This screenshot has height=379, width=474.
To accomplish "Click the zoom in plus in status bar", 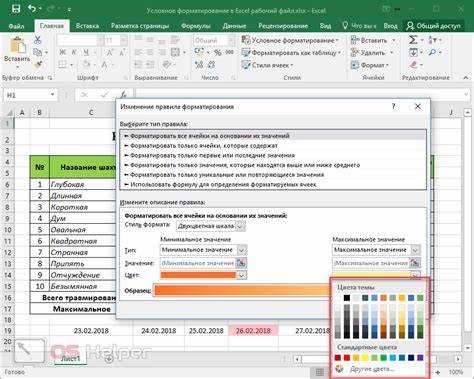I will [438, 372].
